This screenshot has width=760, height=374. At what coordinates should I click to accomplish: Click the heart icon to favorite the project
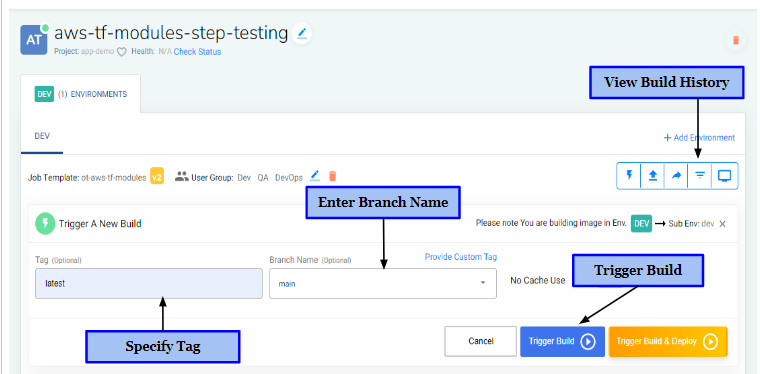(122, 52)
